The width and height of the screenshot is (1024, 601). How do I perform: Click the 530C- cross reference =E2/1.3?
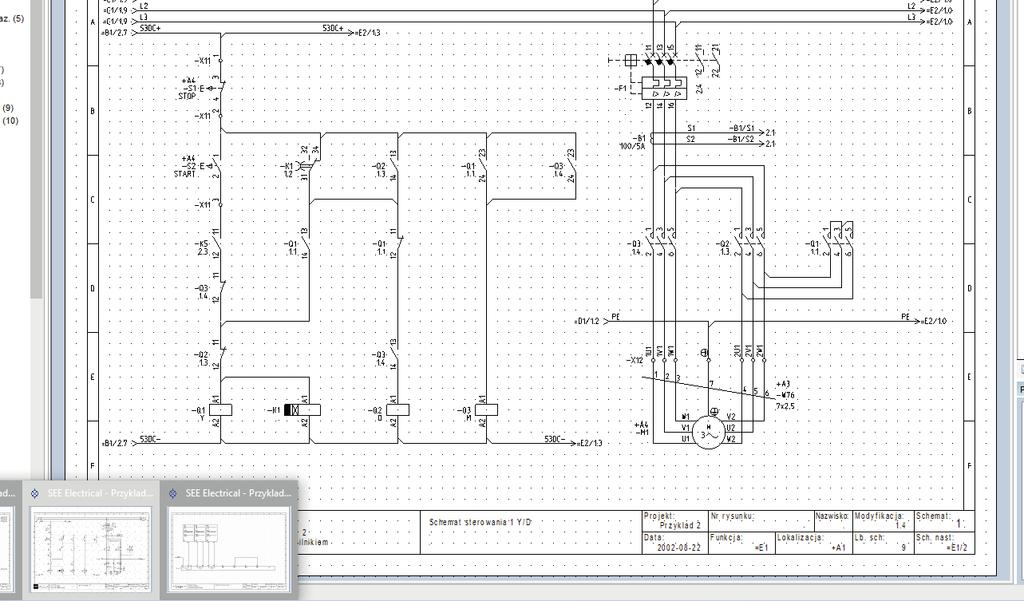[590, 443]
